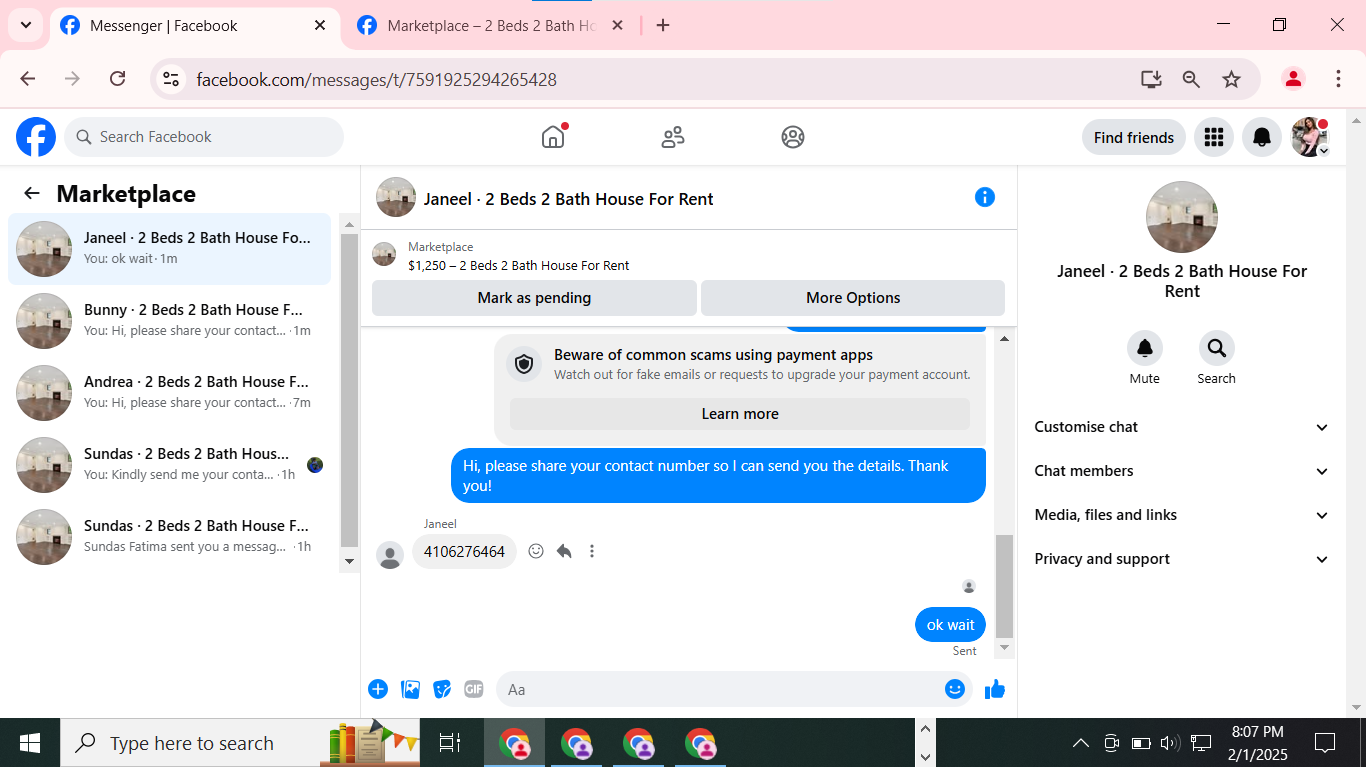Image resolution: width=1366 pixels, height=767 pixels.
Task: Choose a GIF from the composer
Action: pos(474,689)
